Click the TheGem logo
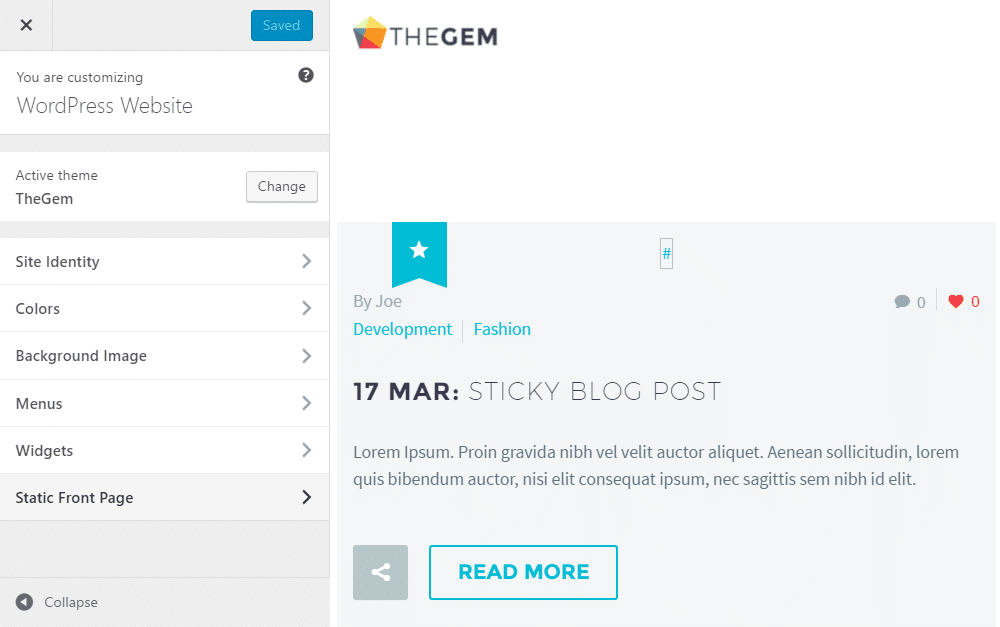The image size is (1000, 627). [424, 33]
